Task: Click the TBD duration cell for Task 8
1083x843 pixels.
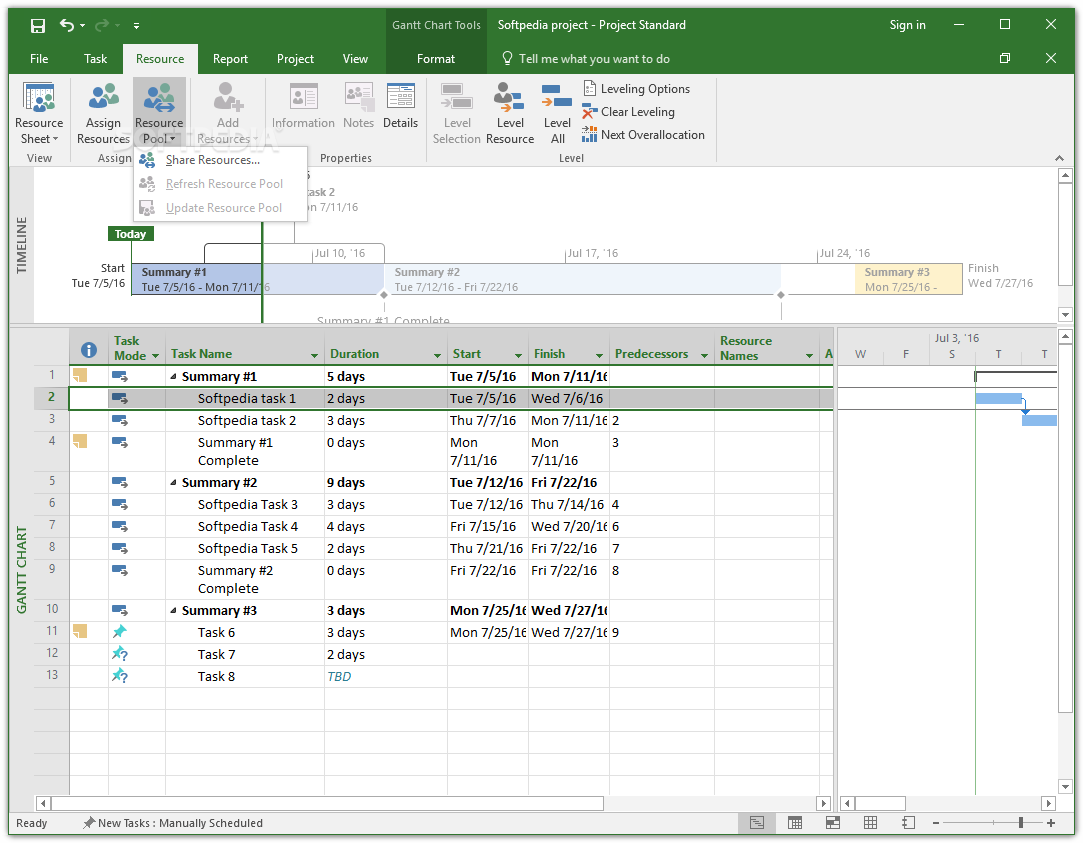Action: point(385,676)
